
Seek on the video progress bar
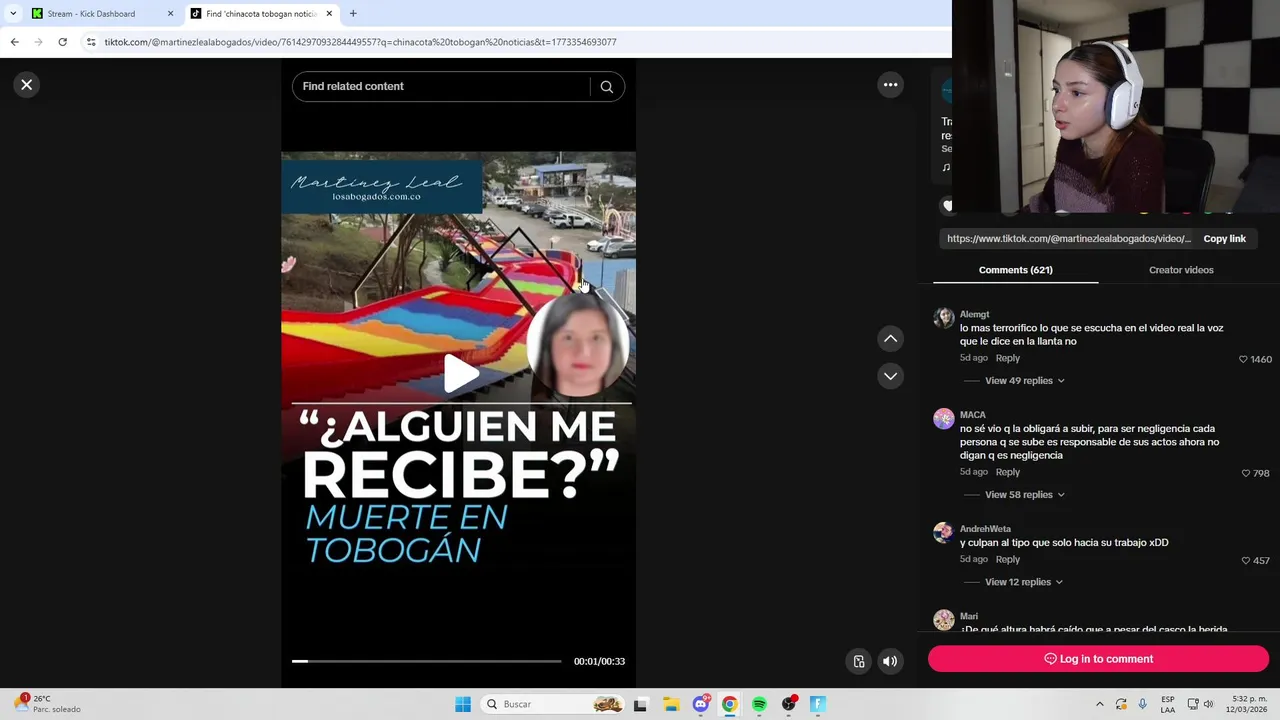(x=427, y=661)
